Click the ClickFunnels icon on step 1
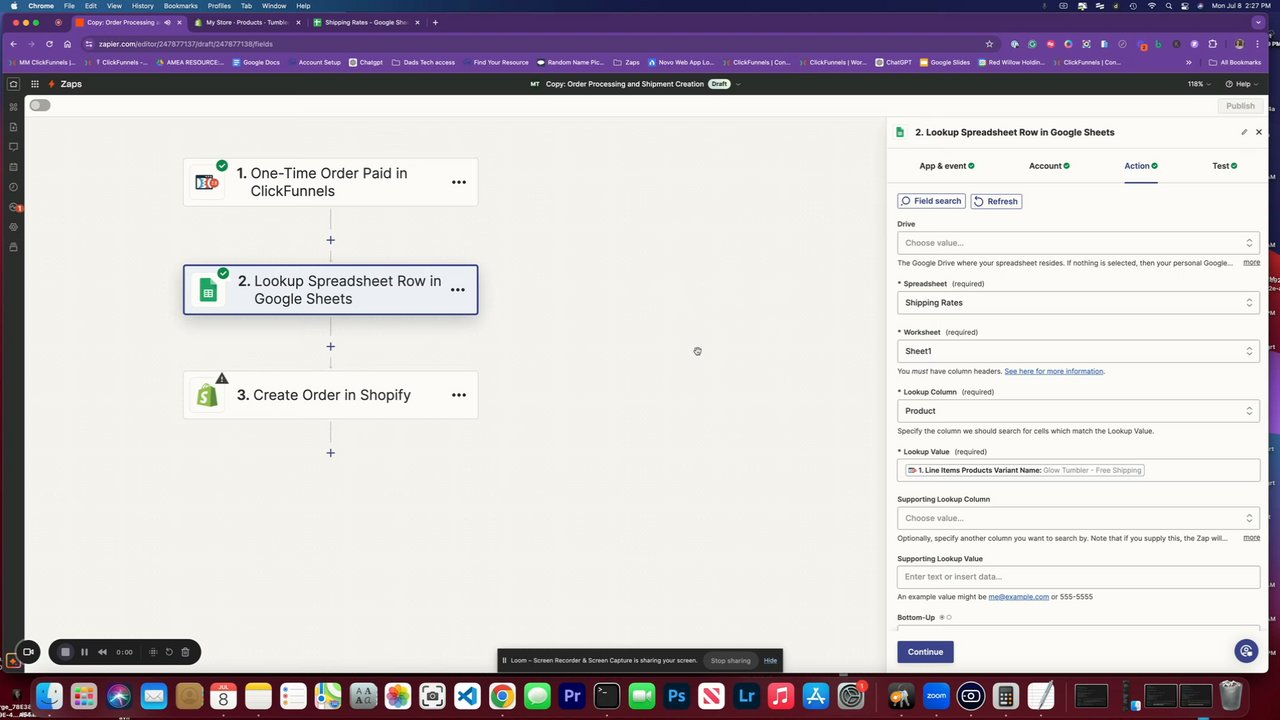This screenshot has height=720, width=1280. point(207,182)
